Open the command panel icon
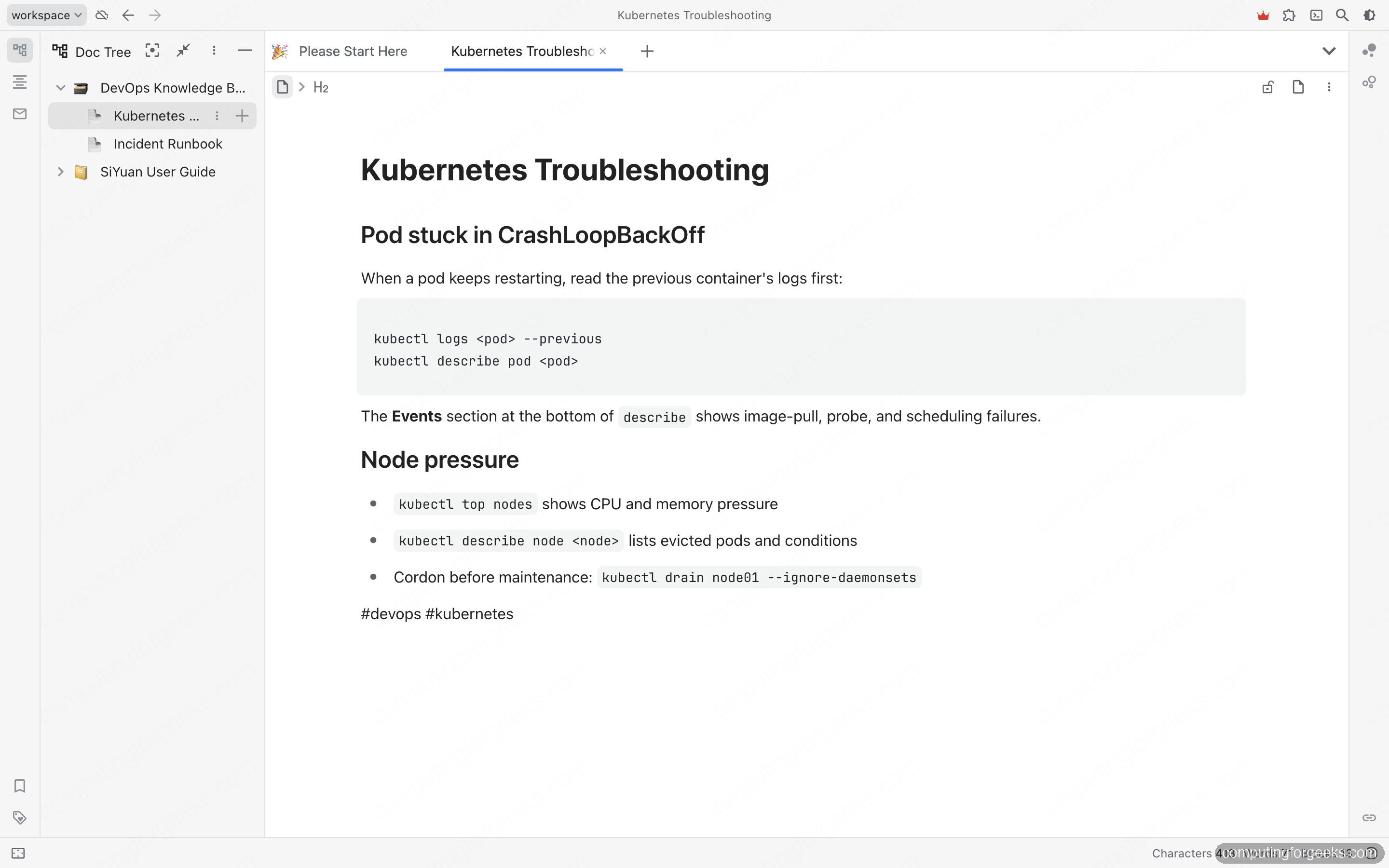 [x=1316, y=15]
